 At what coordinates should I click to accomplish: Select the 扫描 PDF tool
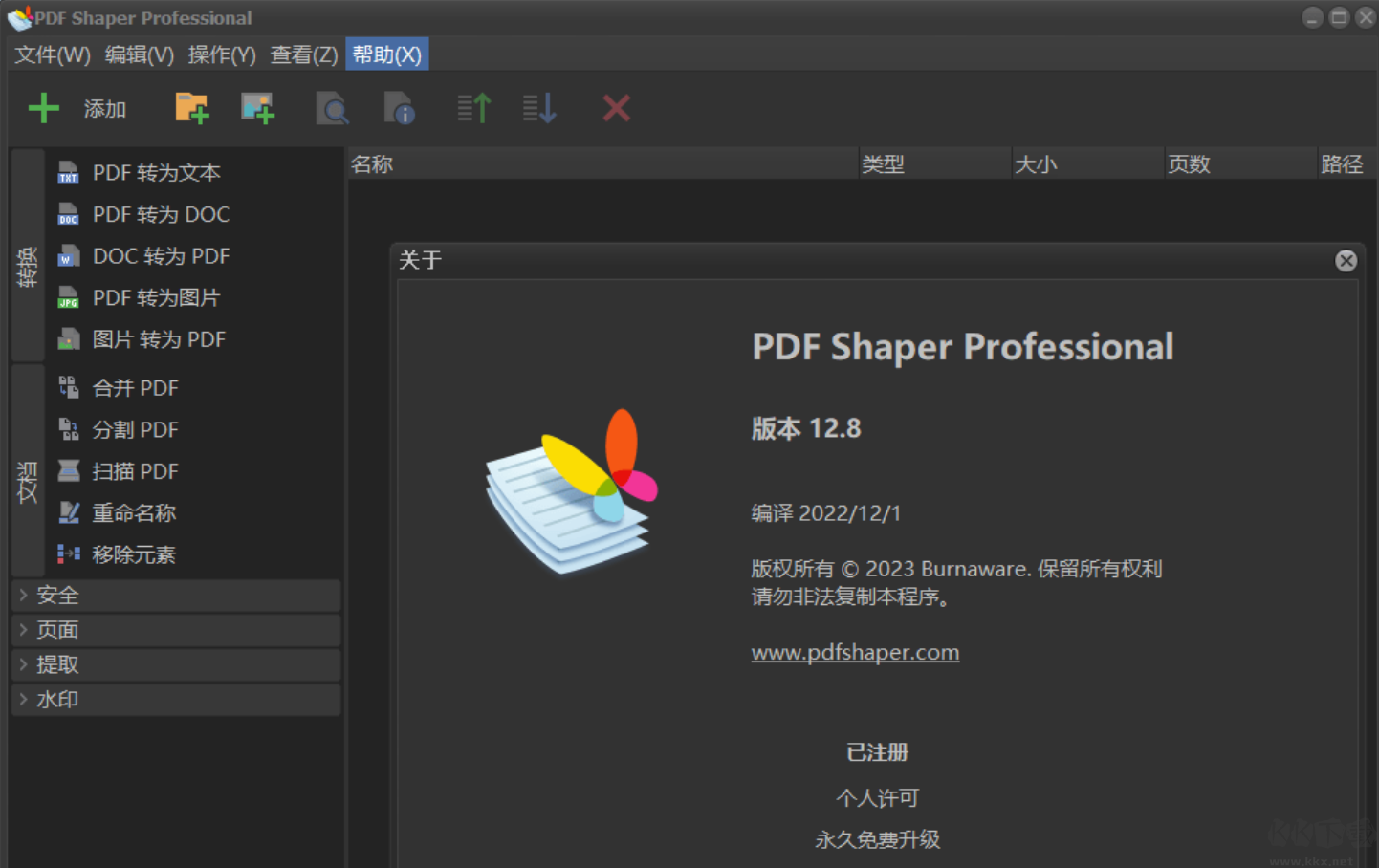[135, 470]
